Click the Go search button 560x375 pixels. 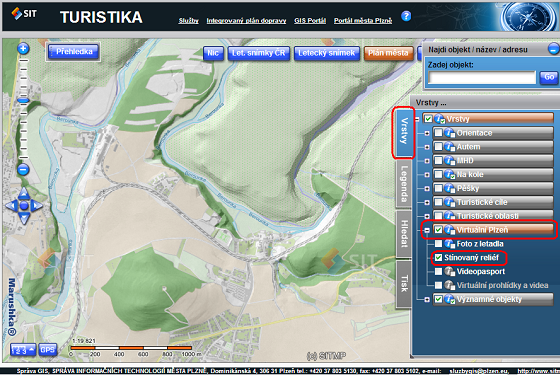(x=549, y=77)
